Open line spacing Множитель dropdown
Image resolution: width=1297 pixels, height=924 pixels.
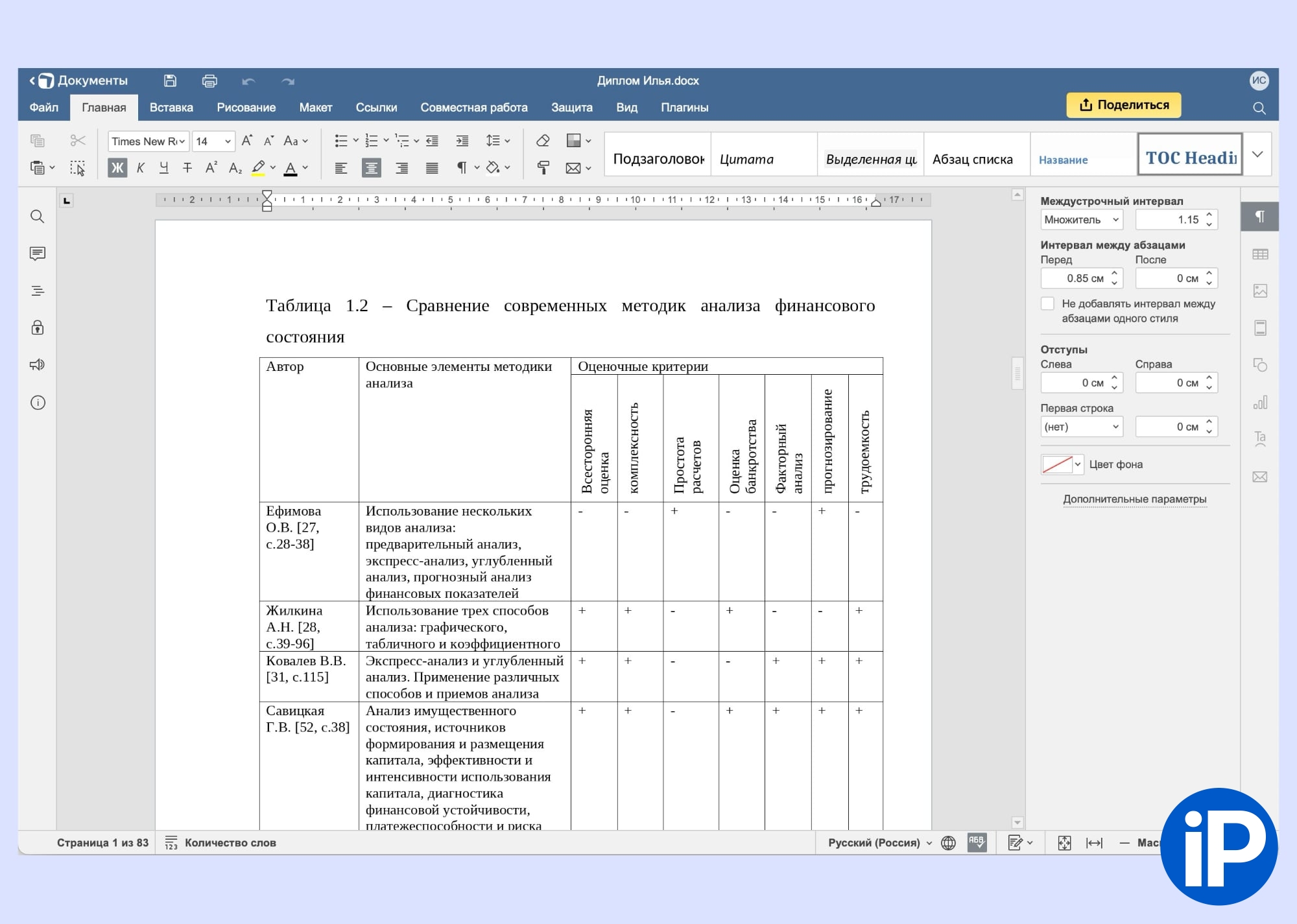[1081, 220]
